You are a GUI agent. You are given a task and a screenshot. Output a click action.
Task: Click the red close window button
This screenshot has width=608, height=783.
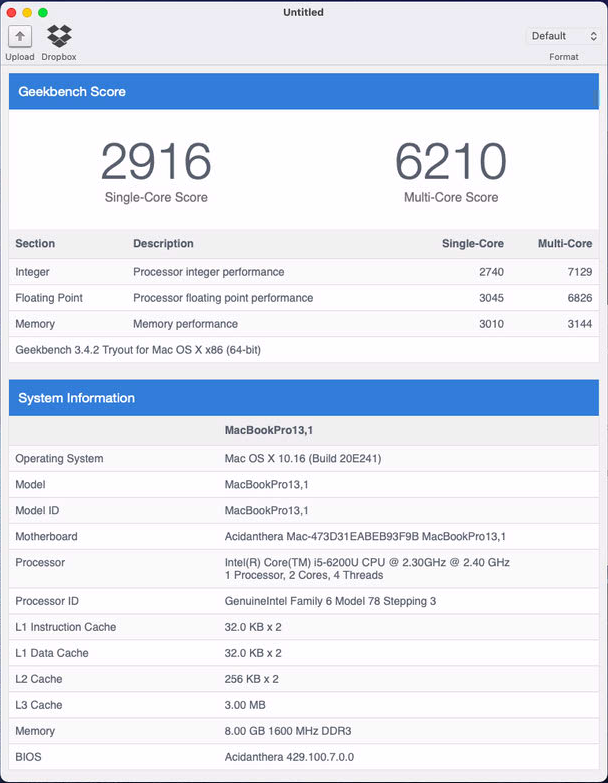(x=11, y=12)
